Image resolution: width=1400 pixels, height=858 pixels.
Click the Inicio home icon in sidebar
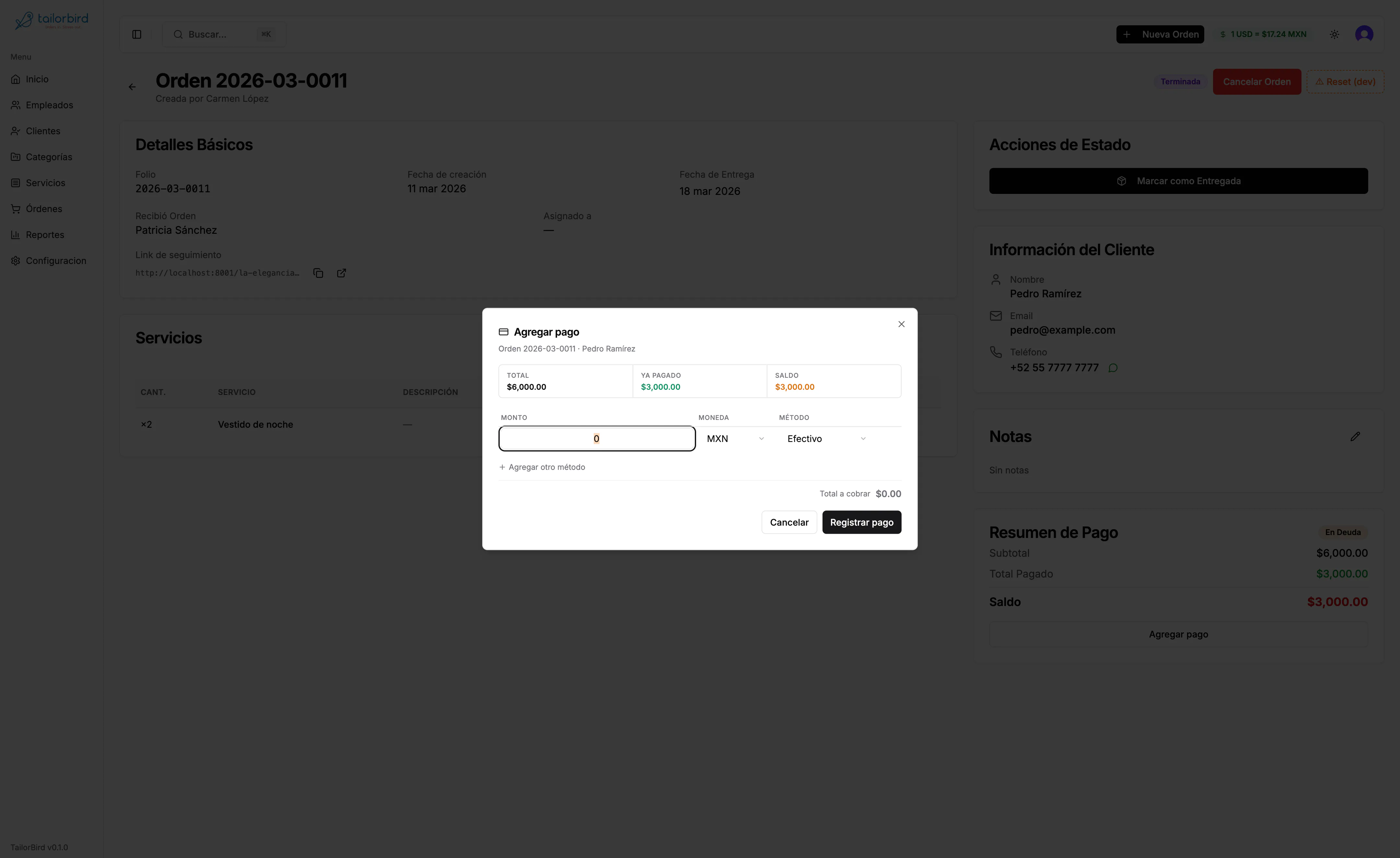point(16,79)
